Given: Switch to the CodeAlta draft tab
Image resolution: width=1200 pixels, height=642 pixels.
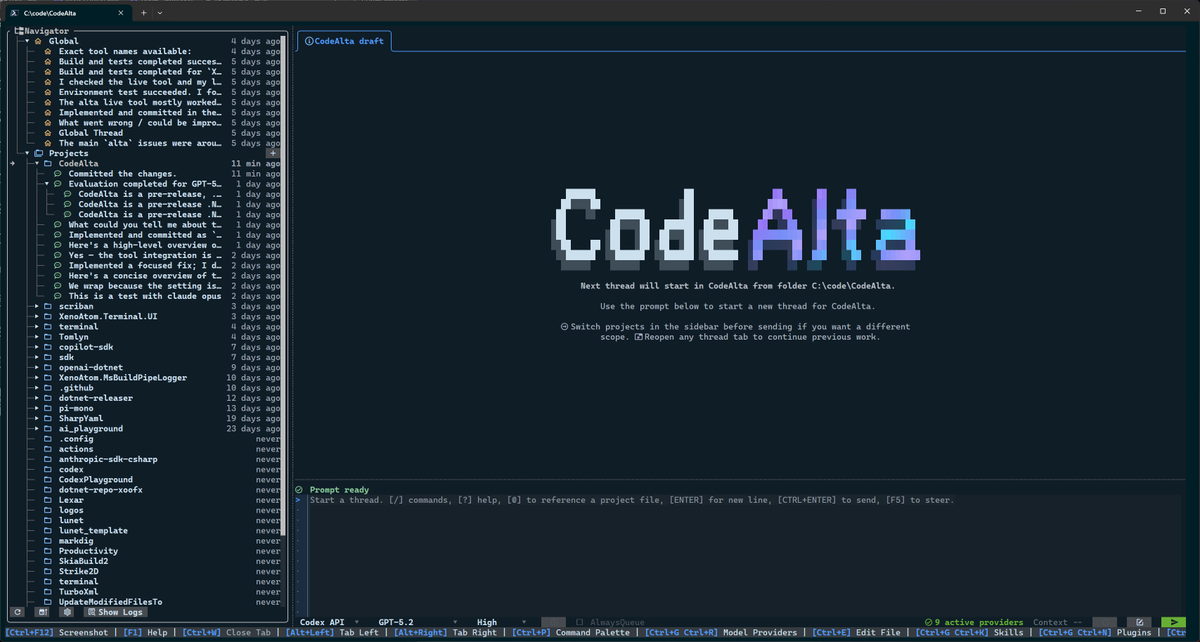Looking at the screenshot, I should point(345,41).
